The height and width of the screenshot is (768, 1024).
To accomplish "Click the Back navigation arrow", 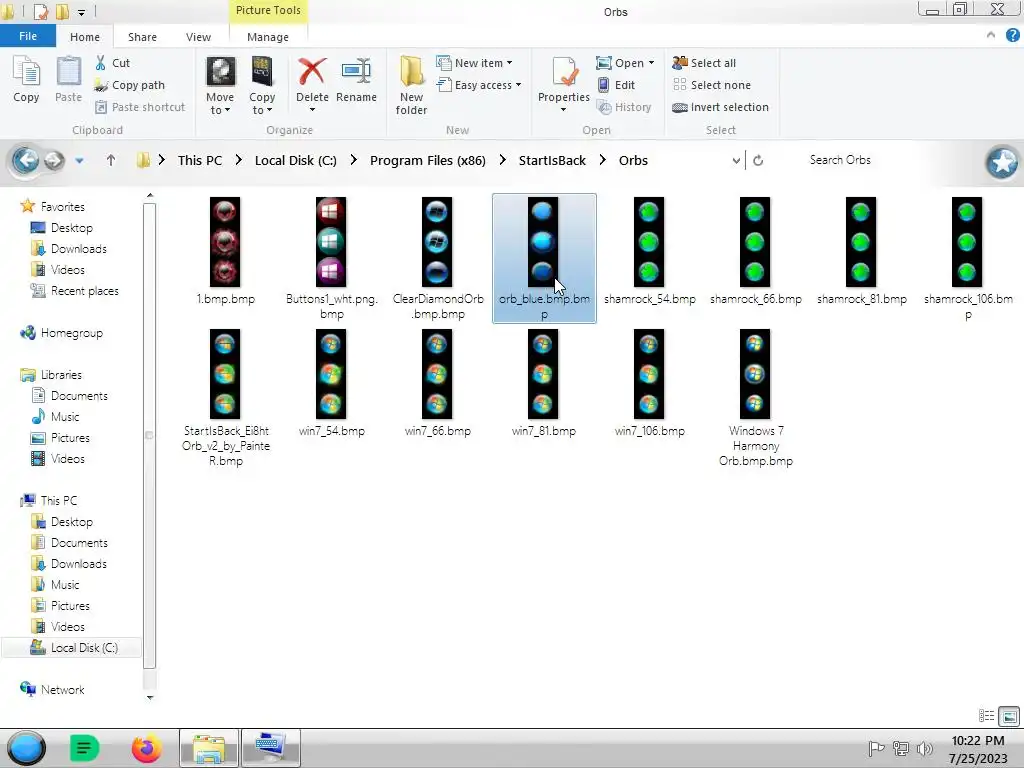I will pos(25,160).
